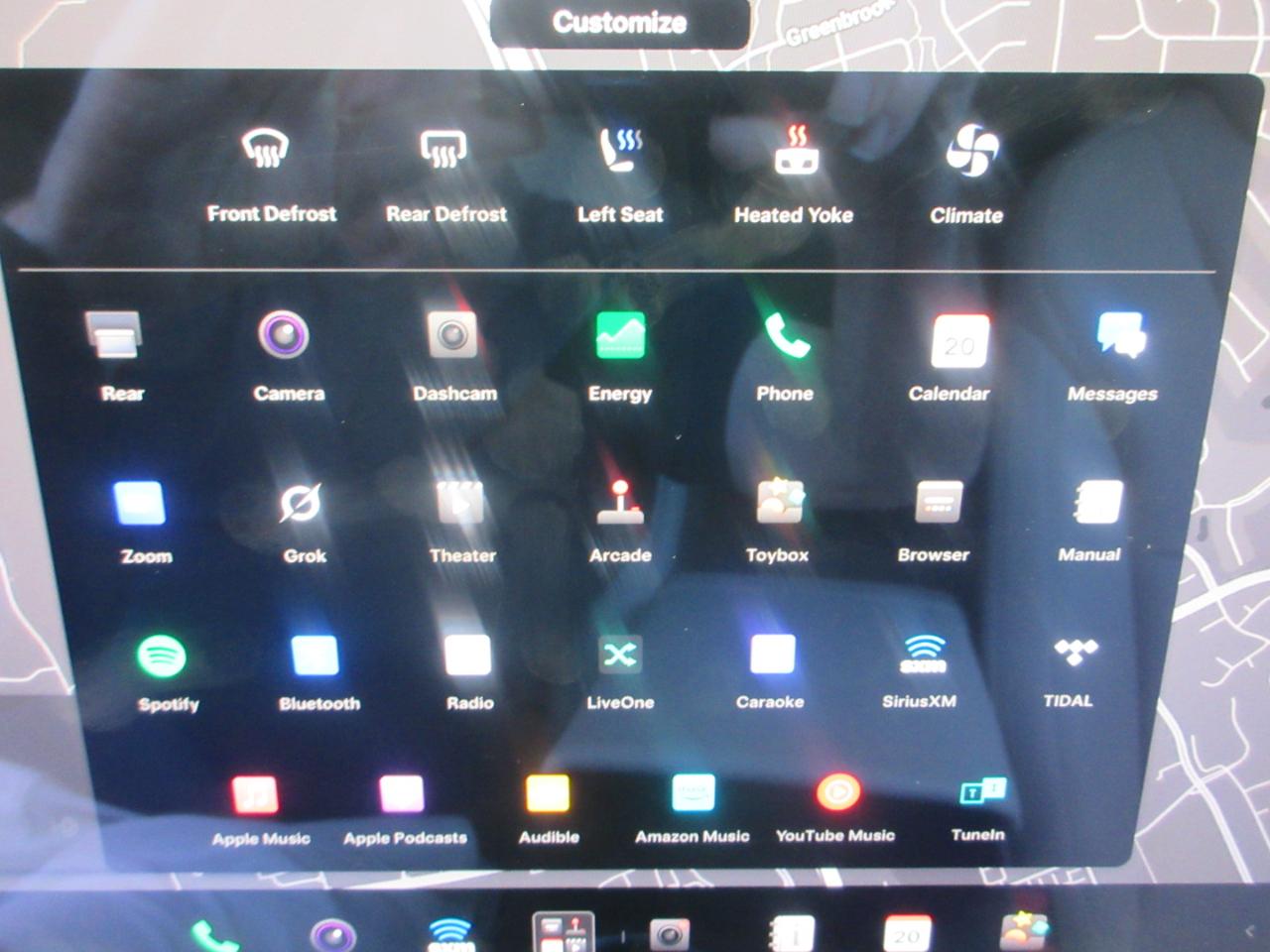Toggle Rear Defrost
1270x952 pixels.
(445, 176)
